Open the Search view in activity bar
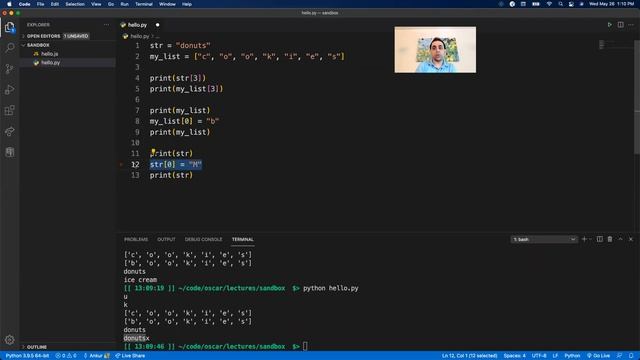 pos(9,48)
